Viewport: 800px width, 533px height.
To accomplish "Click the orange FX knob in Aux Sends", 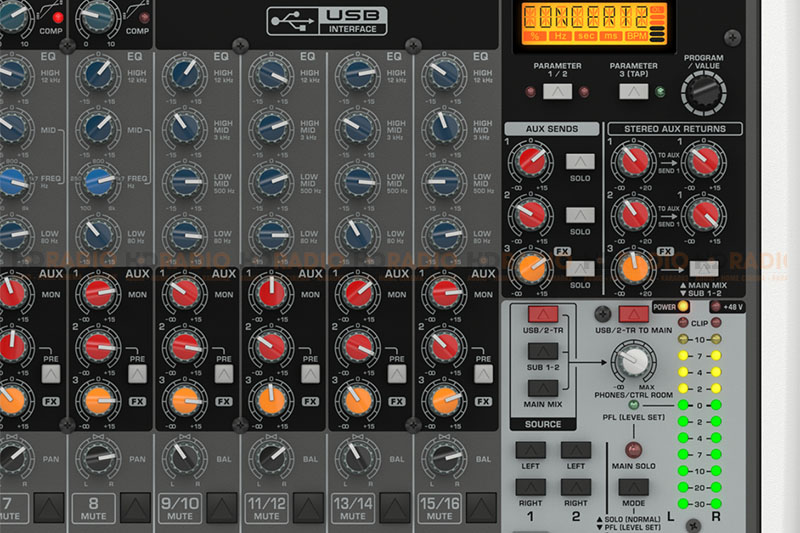I will pyautogui.click(x=532, y=266).
